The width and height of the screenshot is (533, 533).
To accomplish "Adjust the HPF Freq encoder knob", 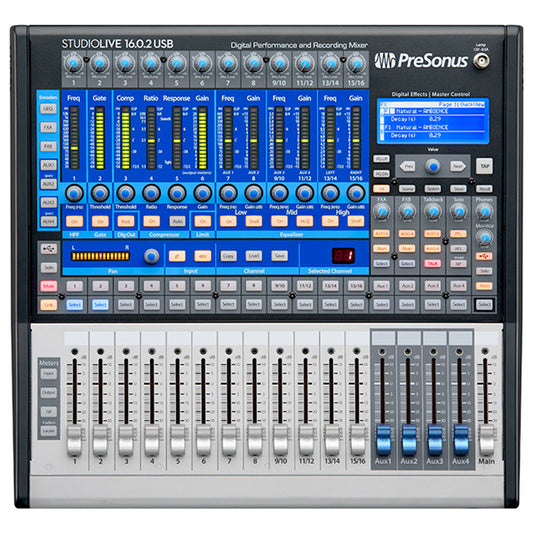I will click(x=74, y=193).
